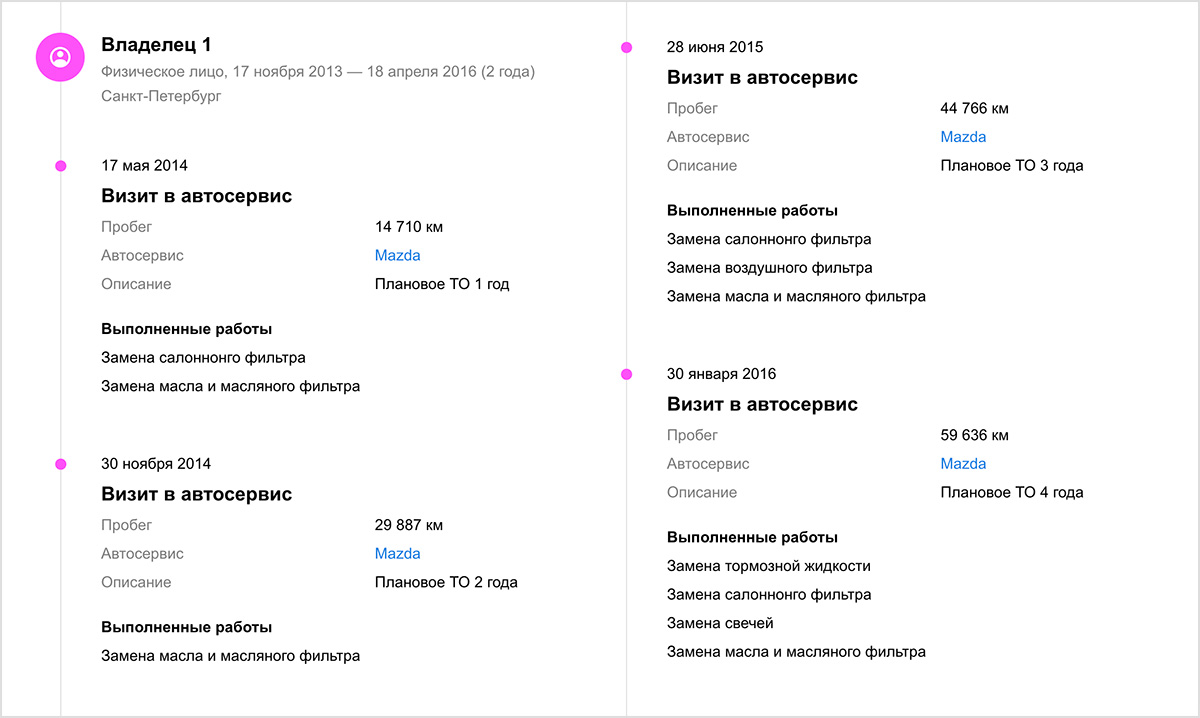Open Mazda link for 29 887 км visit
This screenshot has width=1200, height=718.
tap(398, 553)
